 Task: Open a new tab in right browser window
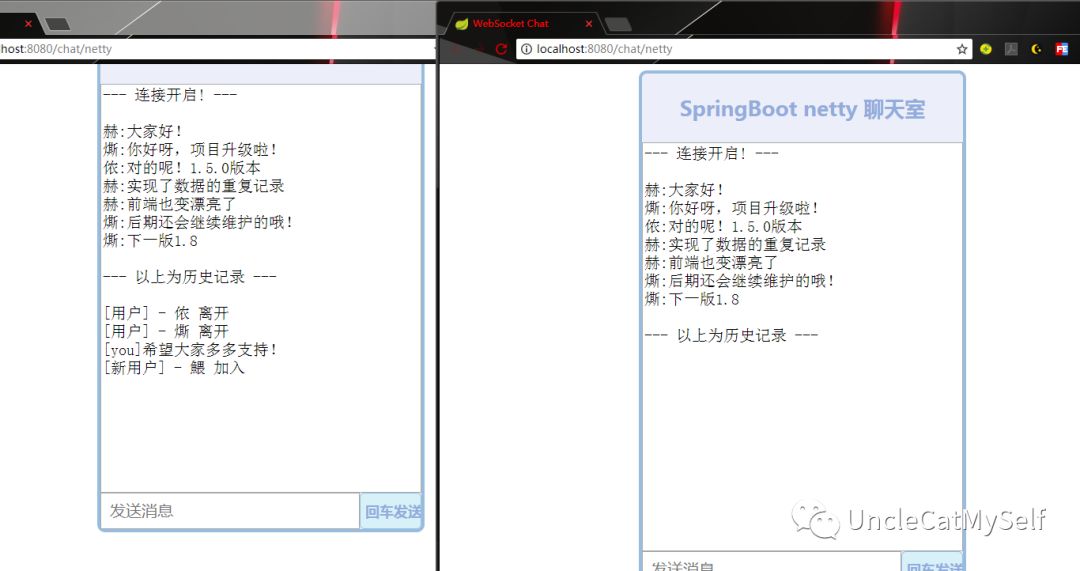[618, 25]
